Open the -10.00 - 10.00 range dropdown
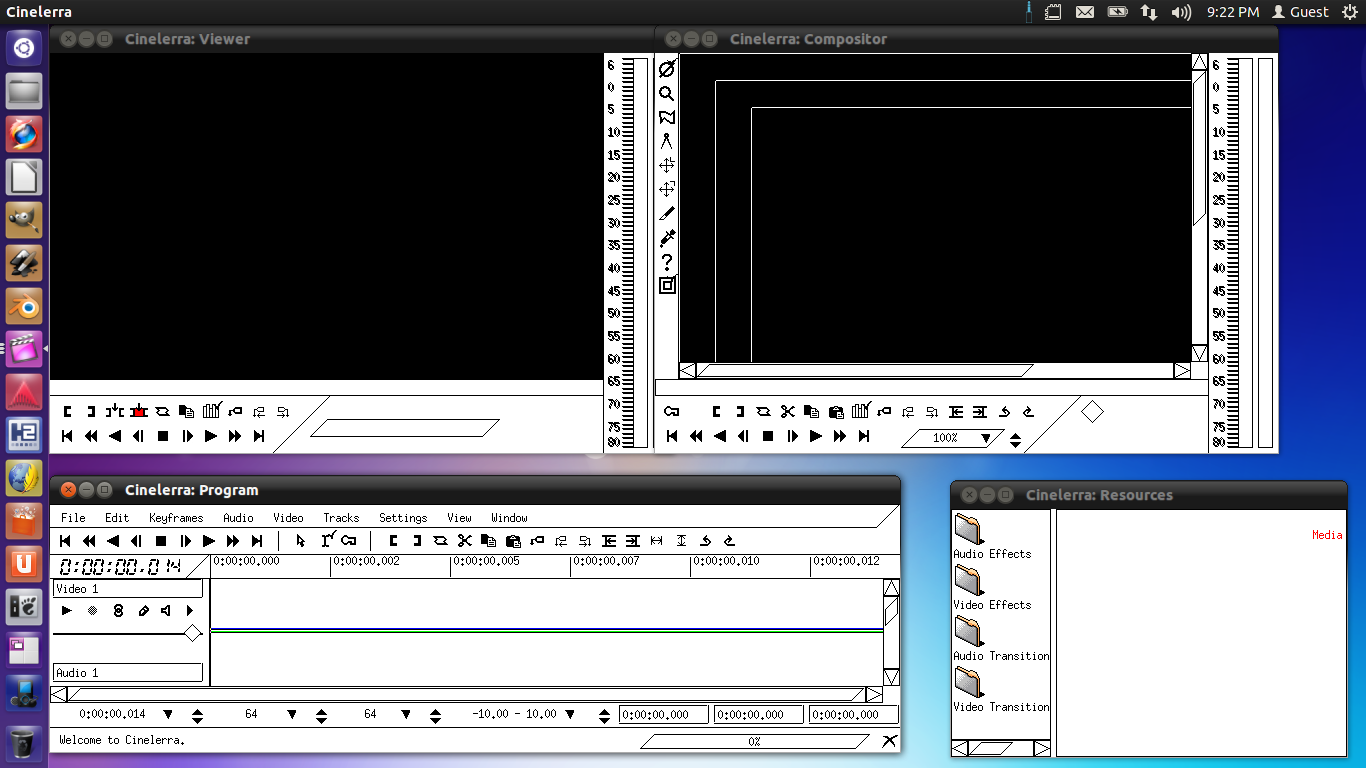Image resolution: width=1366 pixels, height=768 pixels. [x=570, y=714]
